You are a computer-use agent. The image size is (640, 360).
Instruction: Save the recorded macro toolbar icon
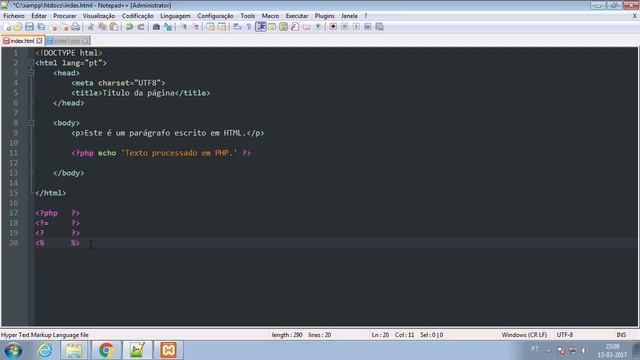coord(380,27)
